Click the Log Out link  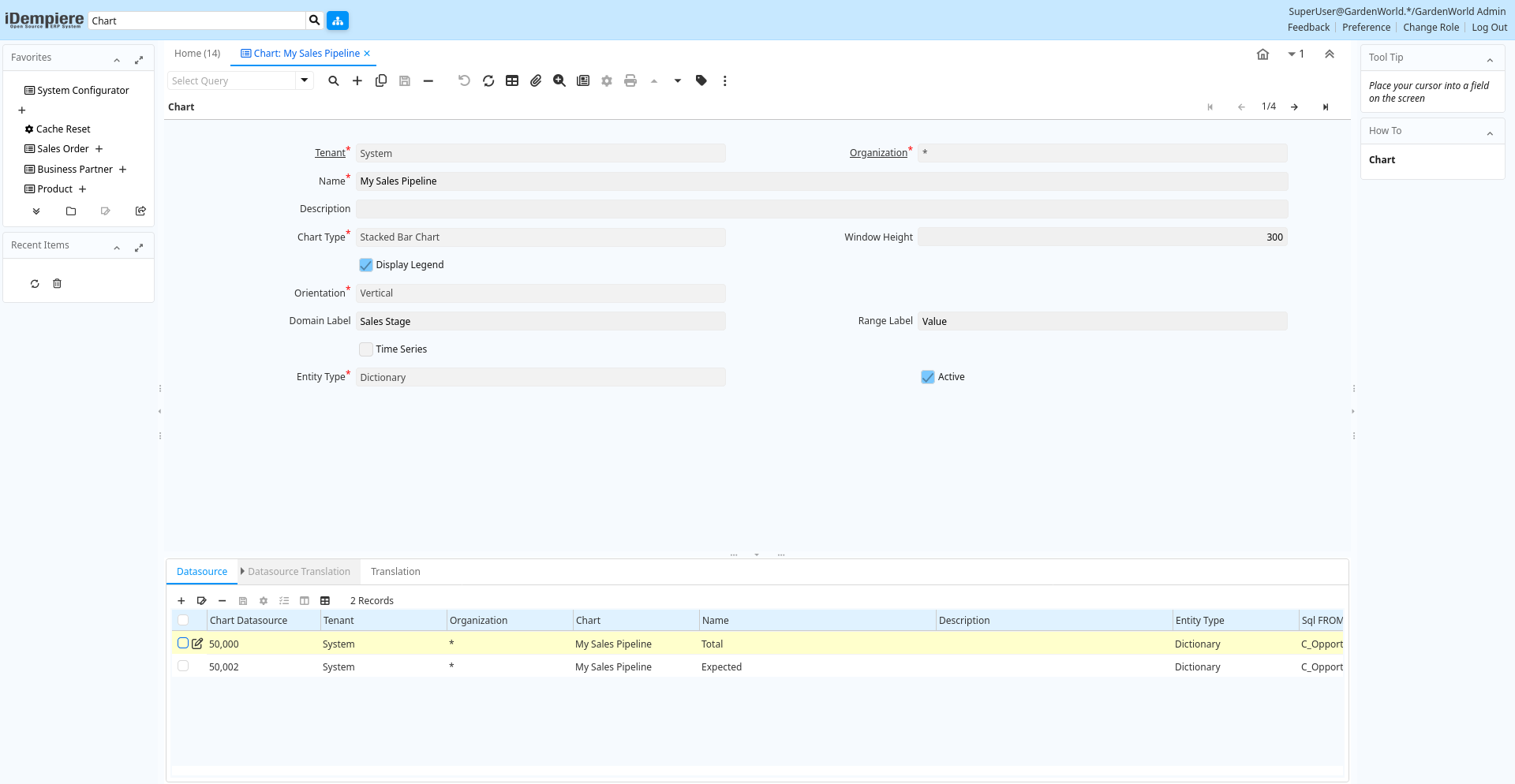pyautogui.click(x=1489, y=28)
